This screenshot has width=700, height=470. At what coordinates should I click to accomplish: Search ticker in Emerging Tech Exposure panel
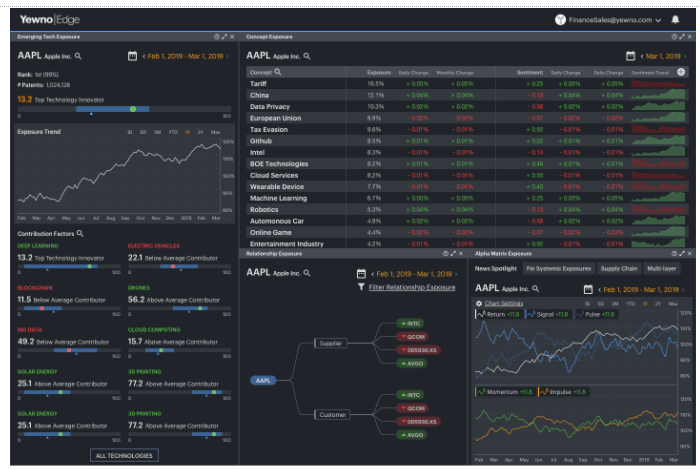[78, 56]
